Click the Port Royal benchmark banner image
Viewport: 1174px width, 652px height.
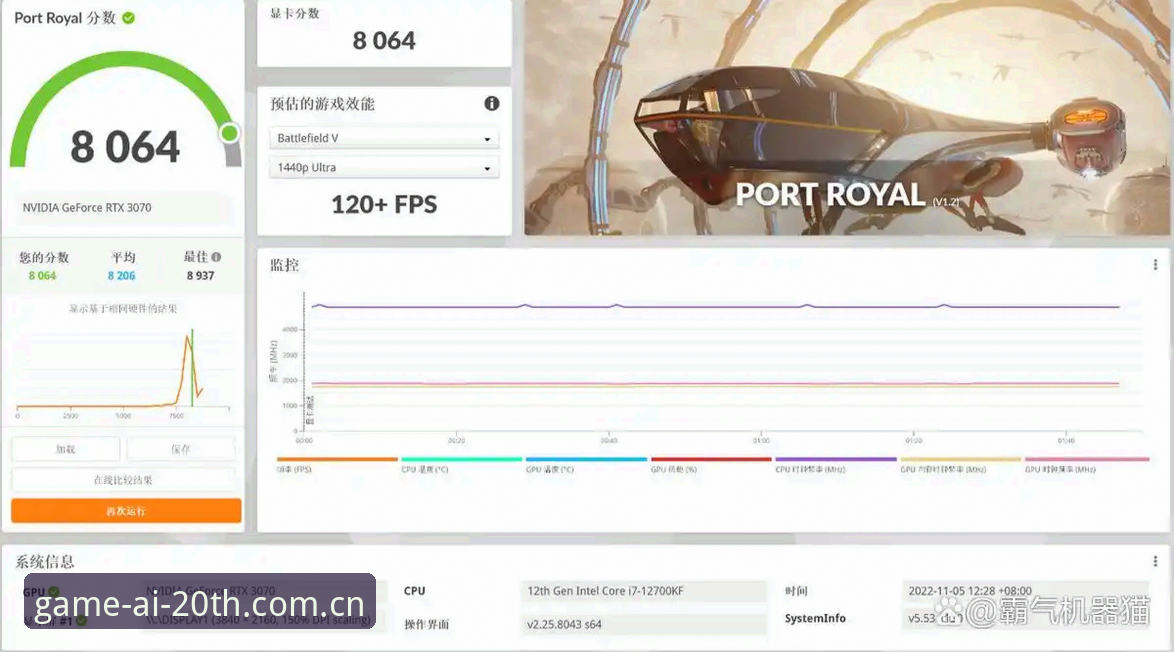click(847, 118)
